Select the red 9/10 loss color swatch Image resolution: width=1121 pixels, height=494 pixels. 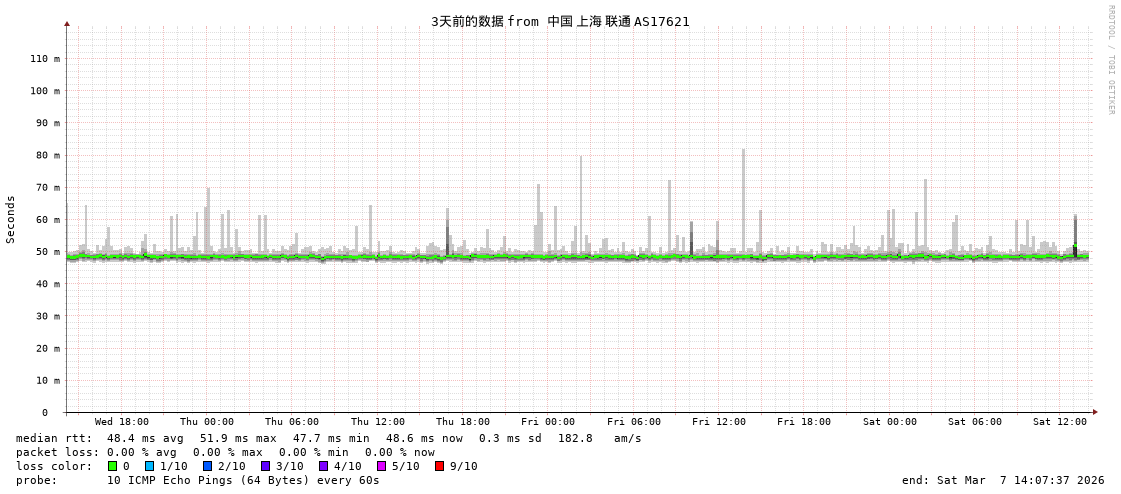pos(439,466)
